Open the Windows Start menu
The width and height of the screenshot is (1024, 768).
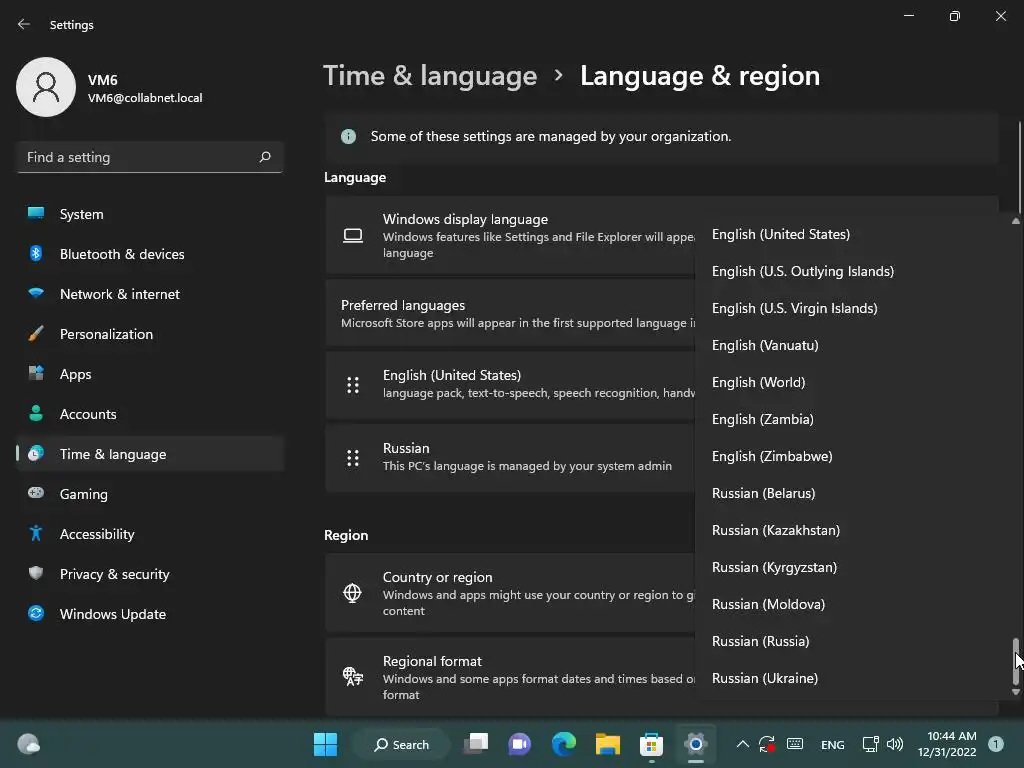325,744
